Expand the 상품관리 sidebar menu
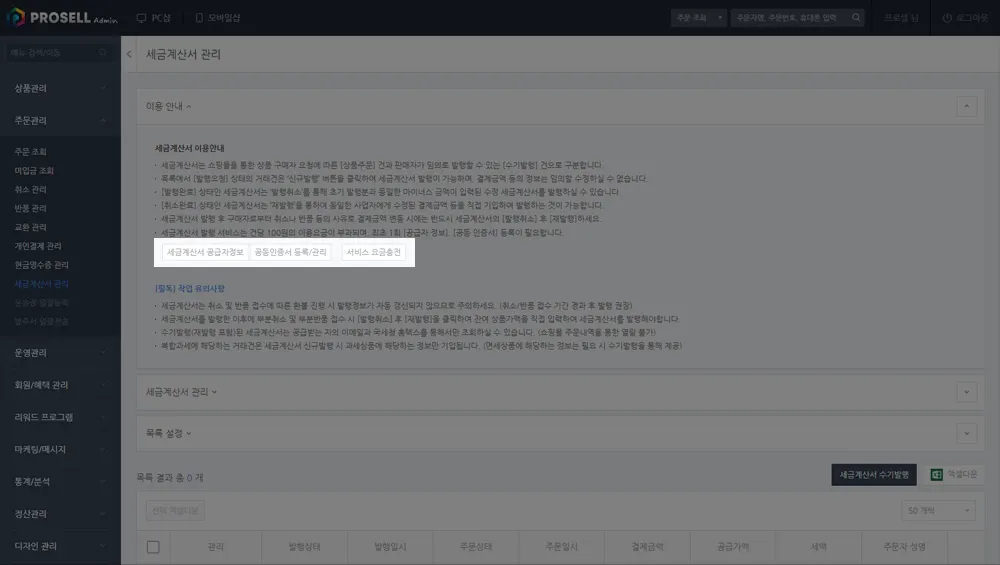The height and width of the screenshot is (565, 1000). (60, 88)
